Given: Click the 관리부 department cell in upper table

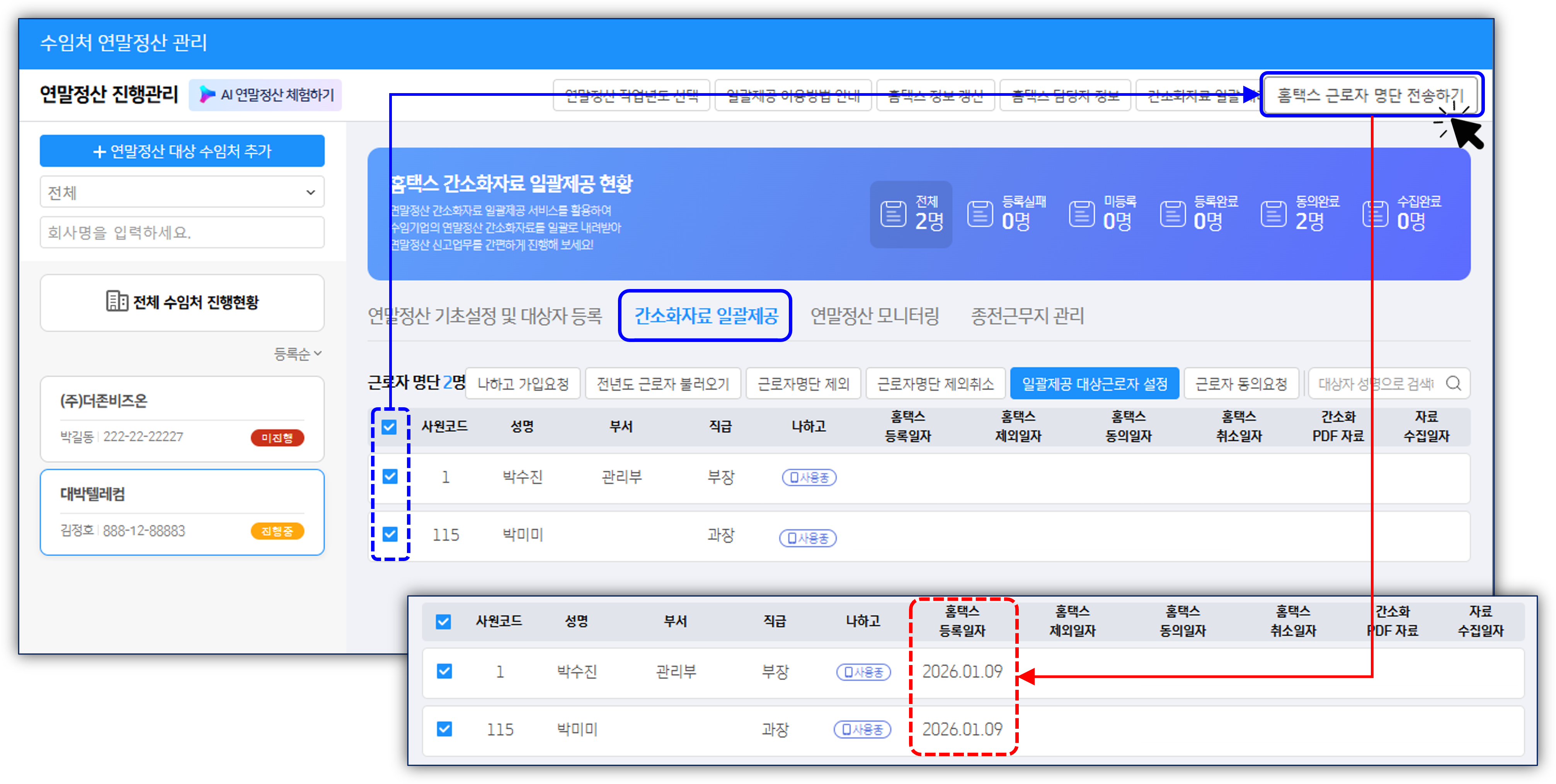Looking at the screenshot, I should click(x=621, y=476).
